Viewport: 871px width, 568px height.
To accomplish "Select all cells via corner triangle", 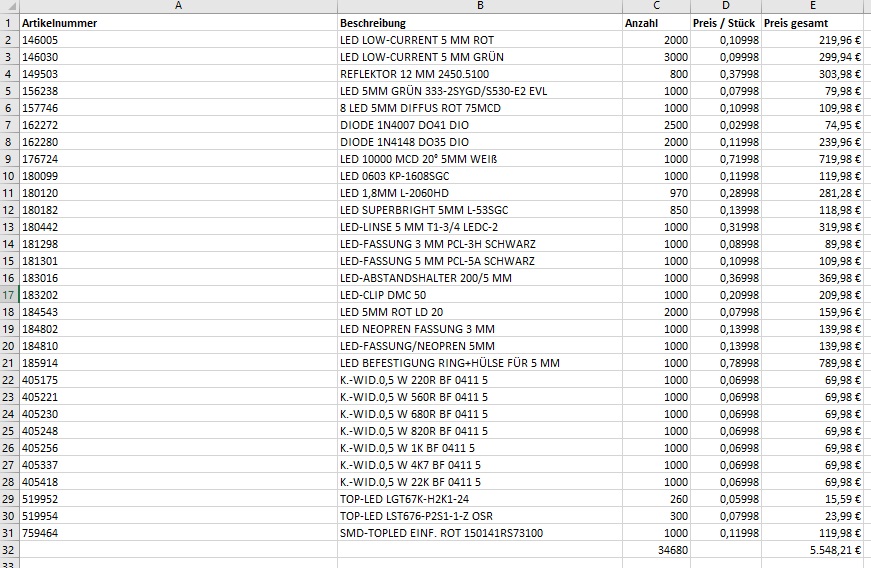I will pos(9,6).
